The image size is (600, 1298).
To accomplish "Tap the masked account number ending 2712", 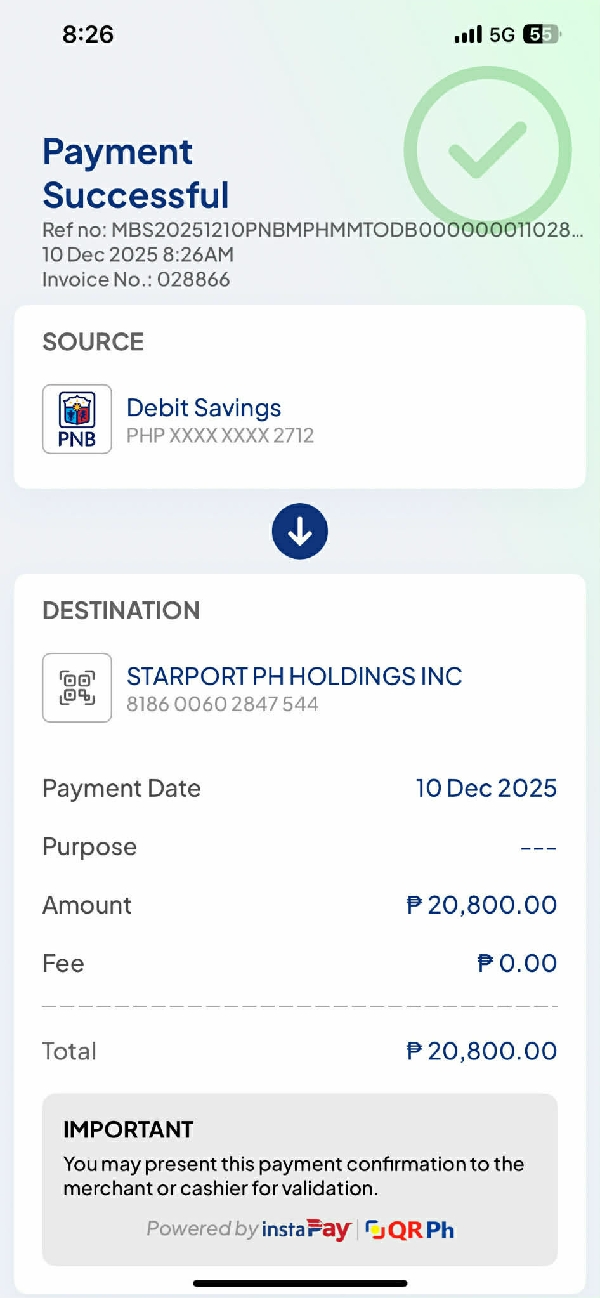I will click(220, 435).
